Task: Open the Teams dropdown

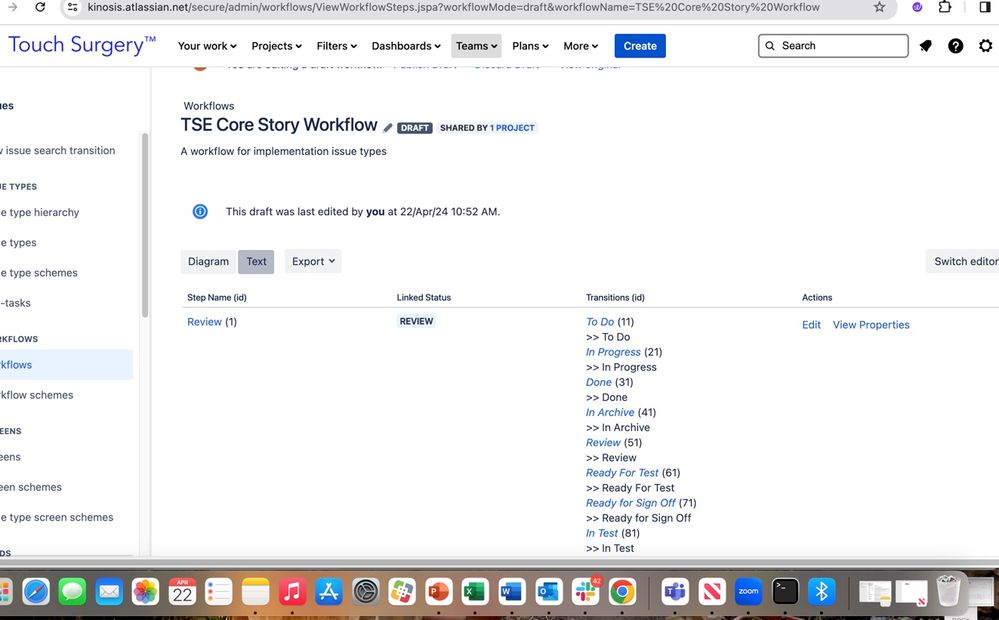Action: (476, 46)
